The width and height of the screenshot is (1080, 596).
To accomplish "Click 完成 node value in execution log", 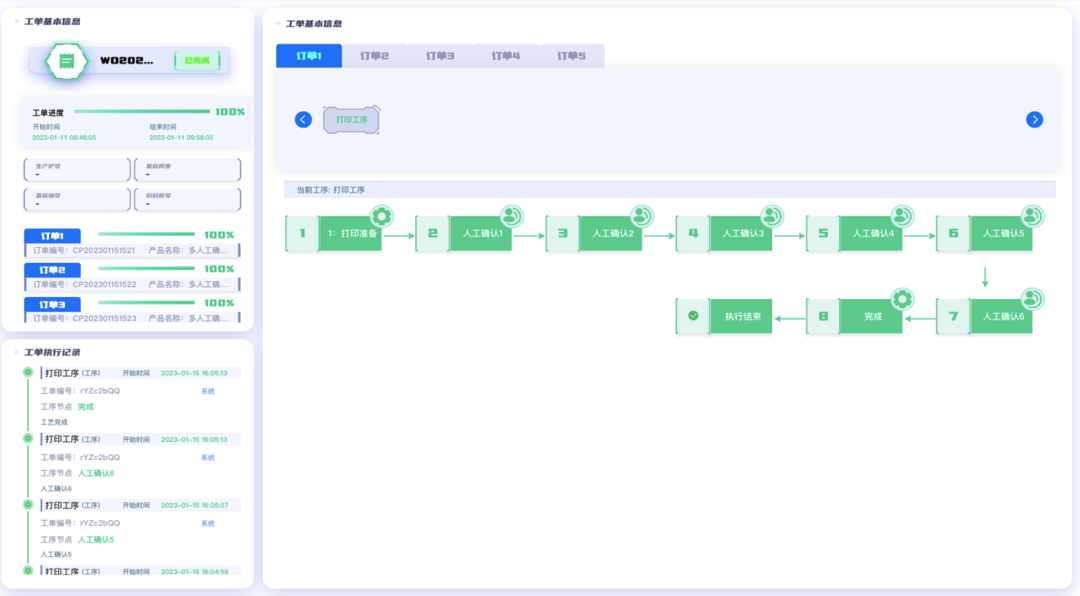I will coord(85,407).
